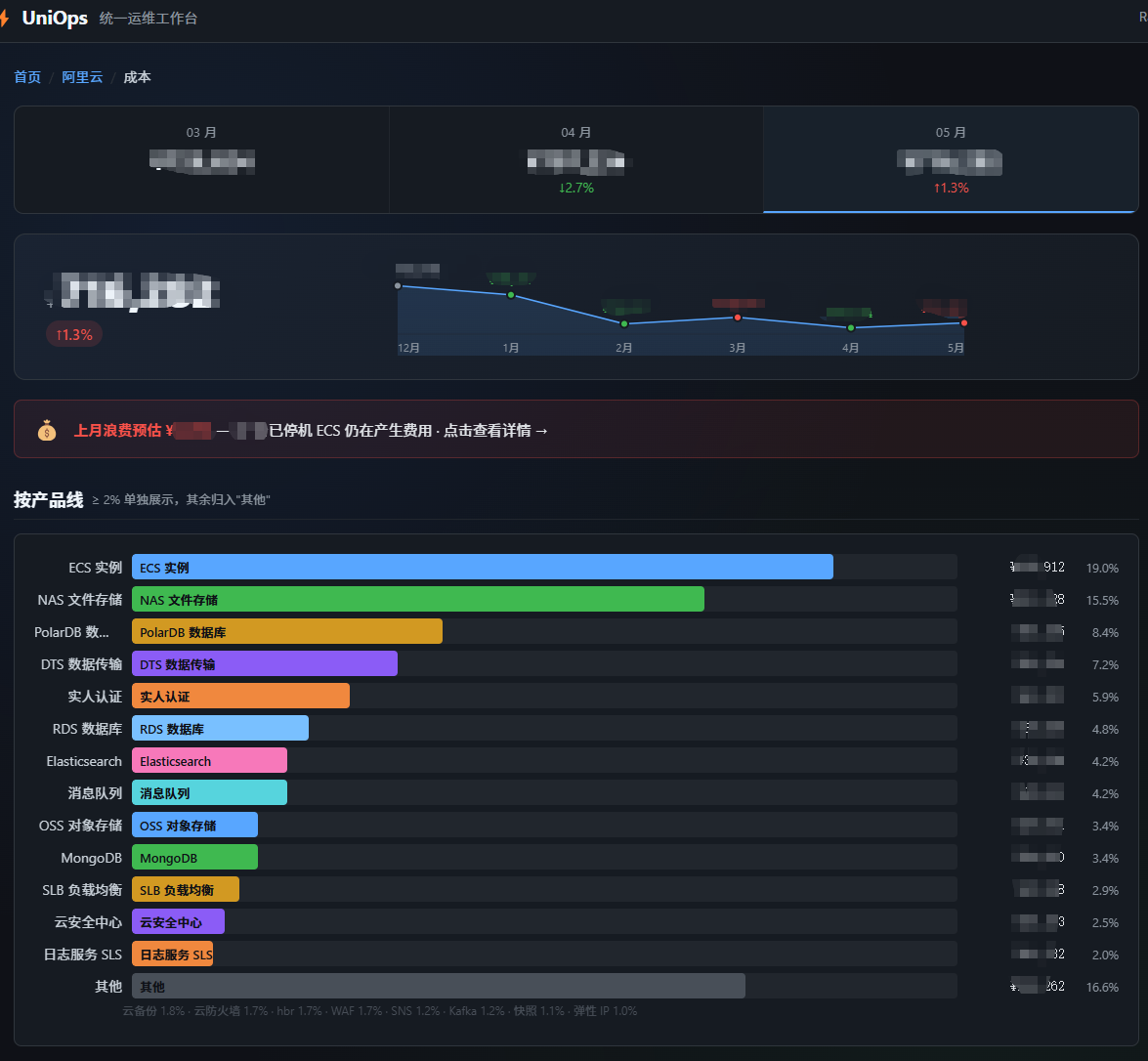This screenshot has height=1061, width=1148.
Task: Click the 3月 red data point on chart
Action: coord(738,318)
